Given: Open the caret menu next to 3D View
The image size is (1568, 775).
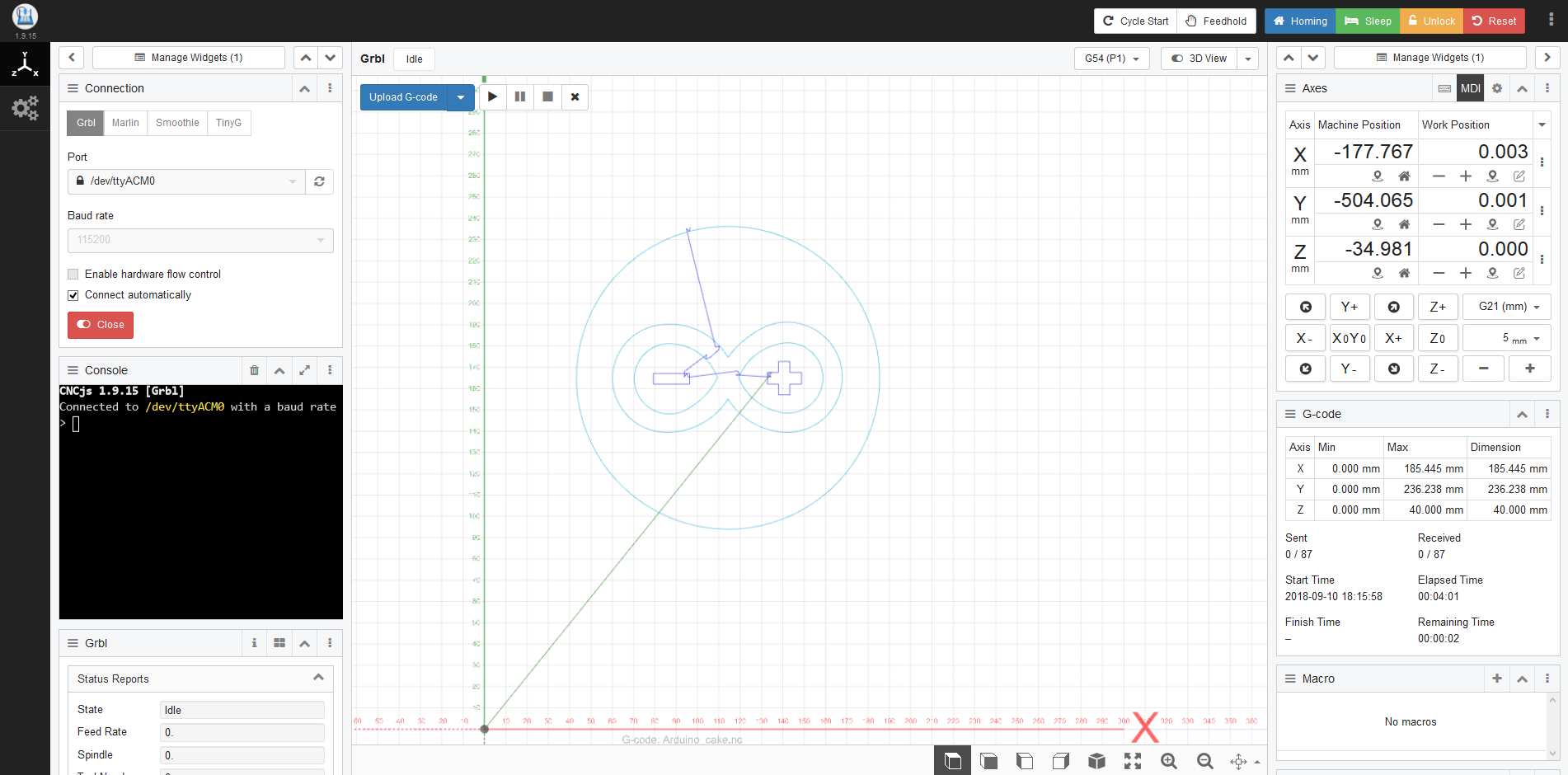Looking at the screenshot, I should (x=1248, y=59).
